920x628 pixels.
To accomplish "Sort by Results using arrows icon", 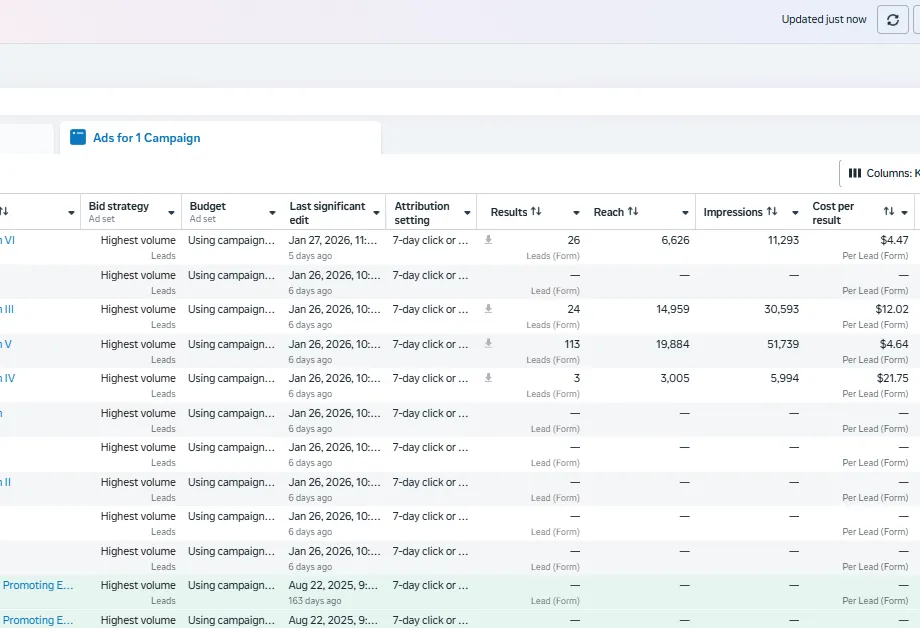I will point(536,212).
